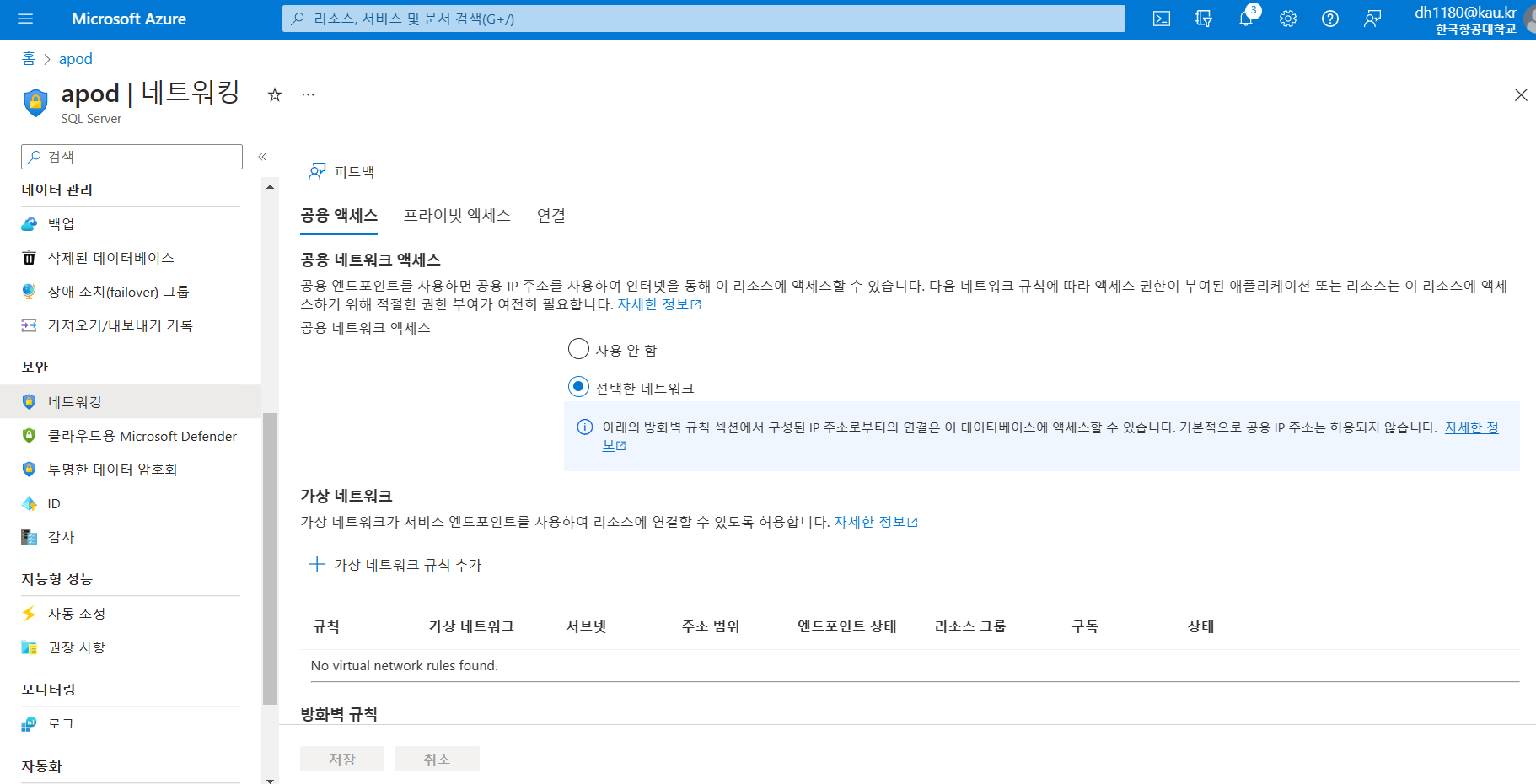Collapse the sidebar with double chevron
1536x784 pixels.
point(262,157)
